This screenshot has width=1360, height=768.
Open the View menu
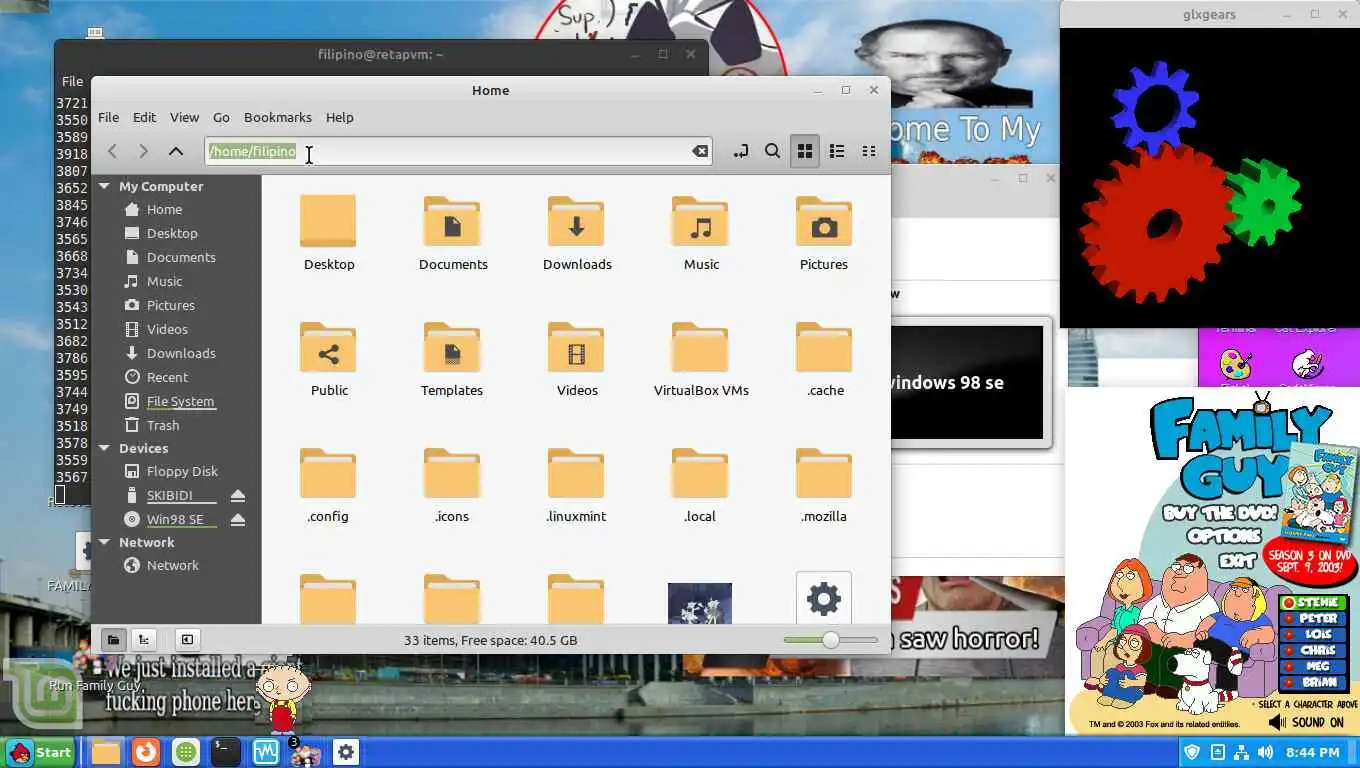pos(184,117)
